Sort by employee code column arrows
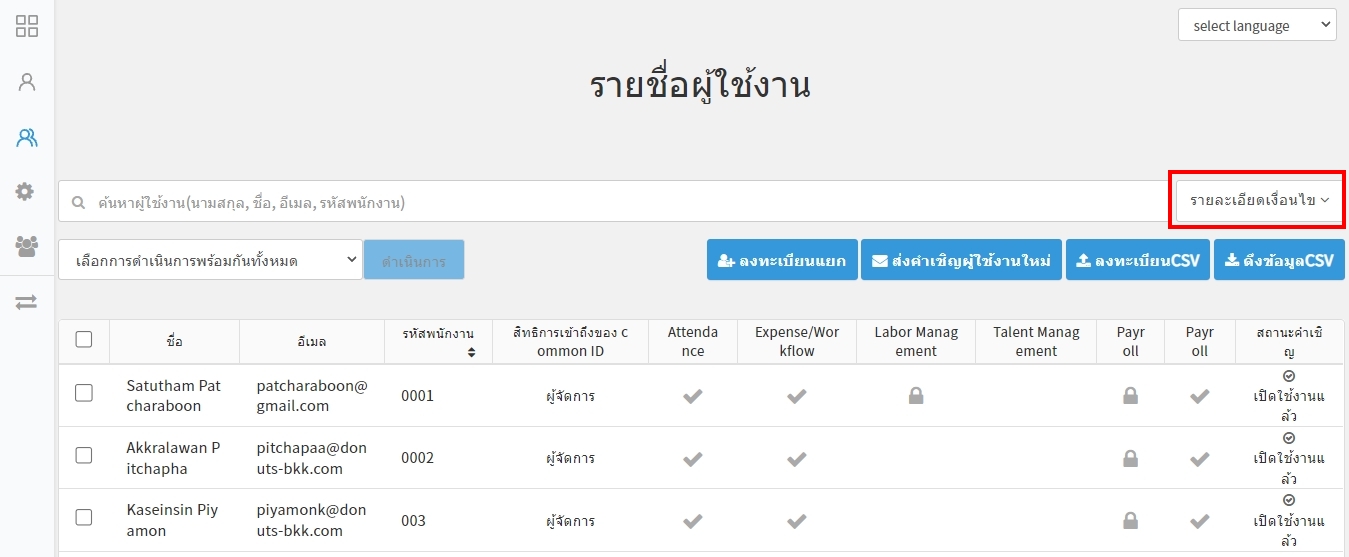 click(x=471, y=352)
